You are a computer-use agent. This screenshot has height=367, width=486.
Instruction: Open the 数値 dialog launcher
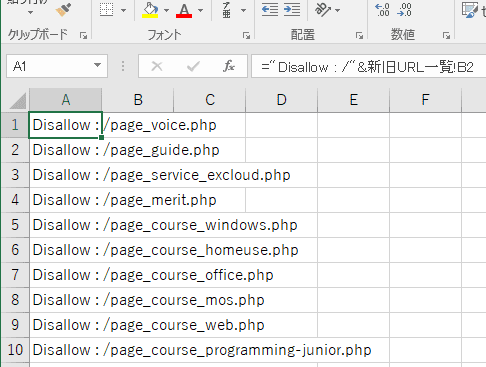tap(447, 35)
